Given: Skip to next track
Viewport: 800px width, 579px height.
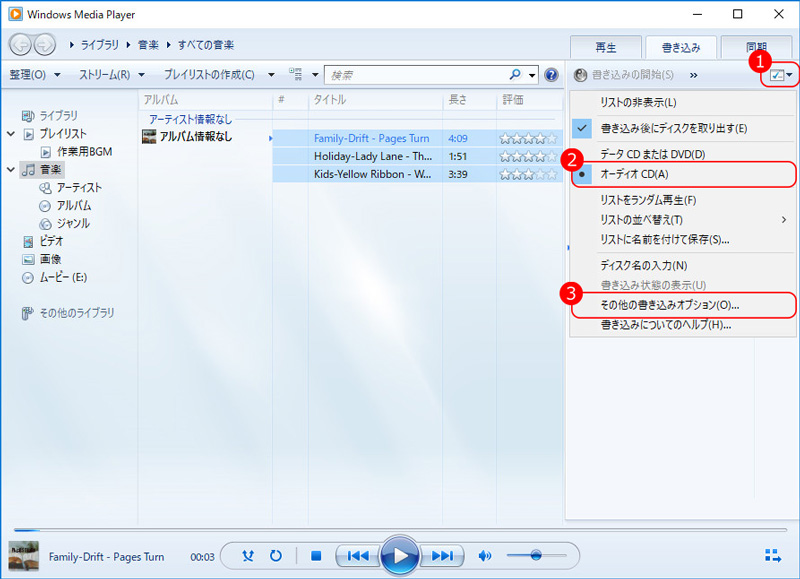Looking at the screenshot, I should pyautogui.click(x=442, y=556).
